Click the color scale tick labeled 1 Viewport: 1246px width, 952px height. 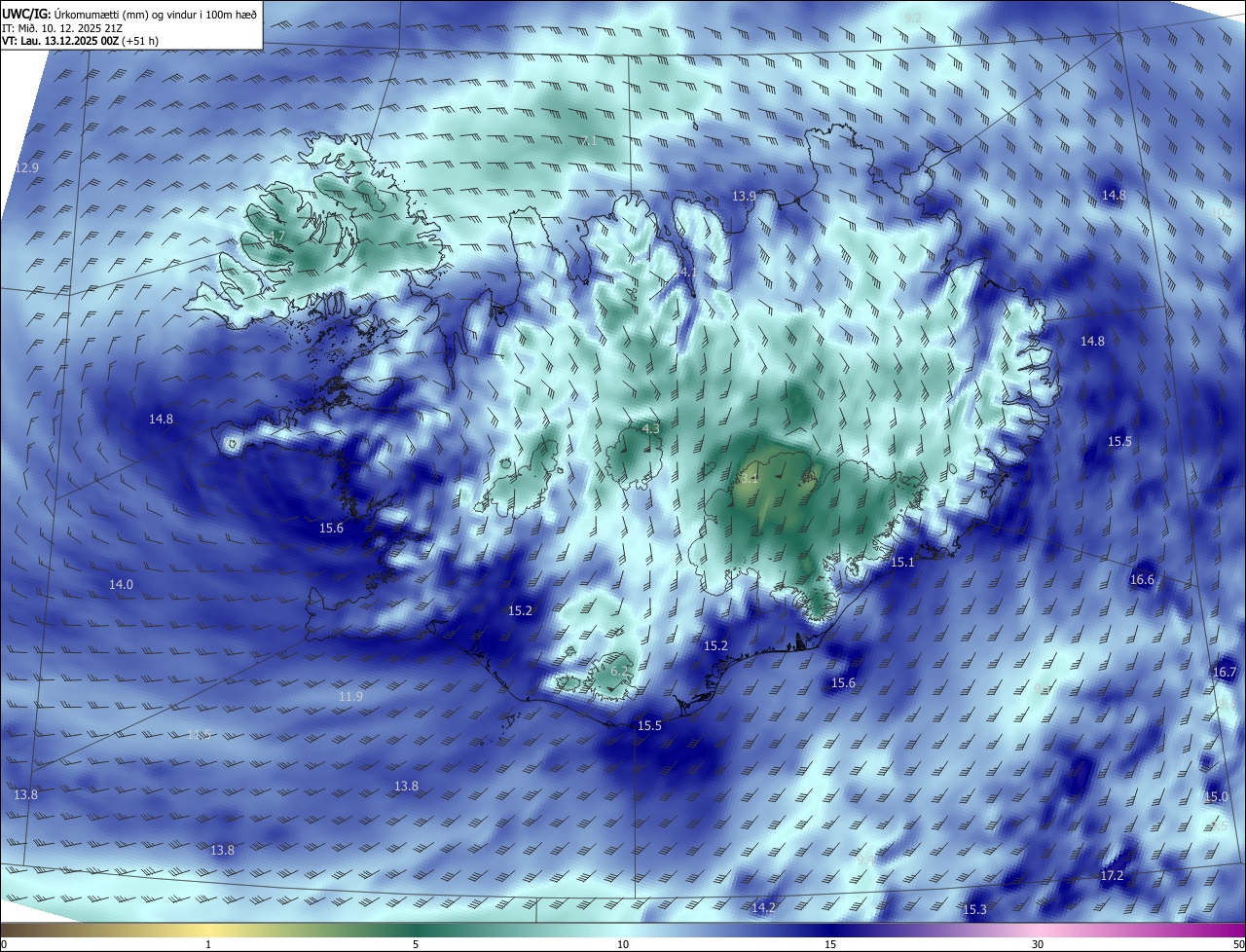(x=208, y=945)
